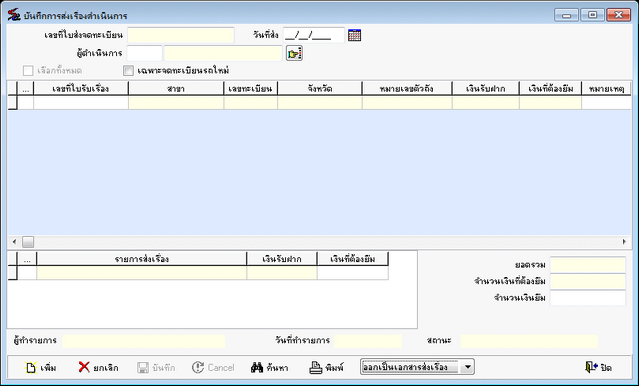Click the จำนวนเงินที่ต้องยืม field

point(588,281)
